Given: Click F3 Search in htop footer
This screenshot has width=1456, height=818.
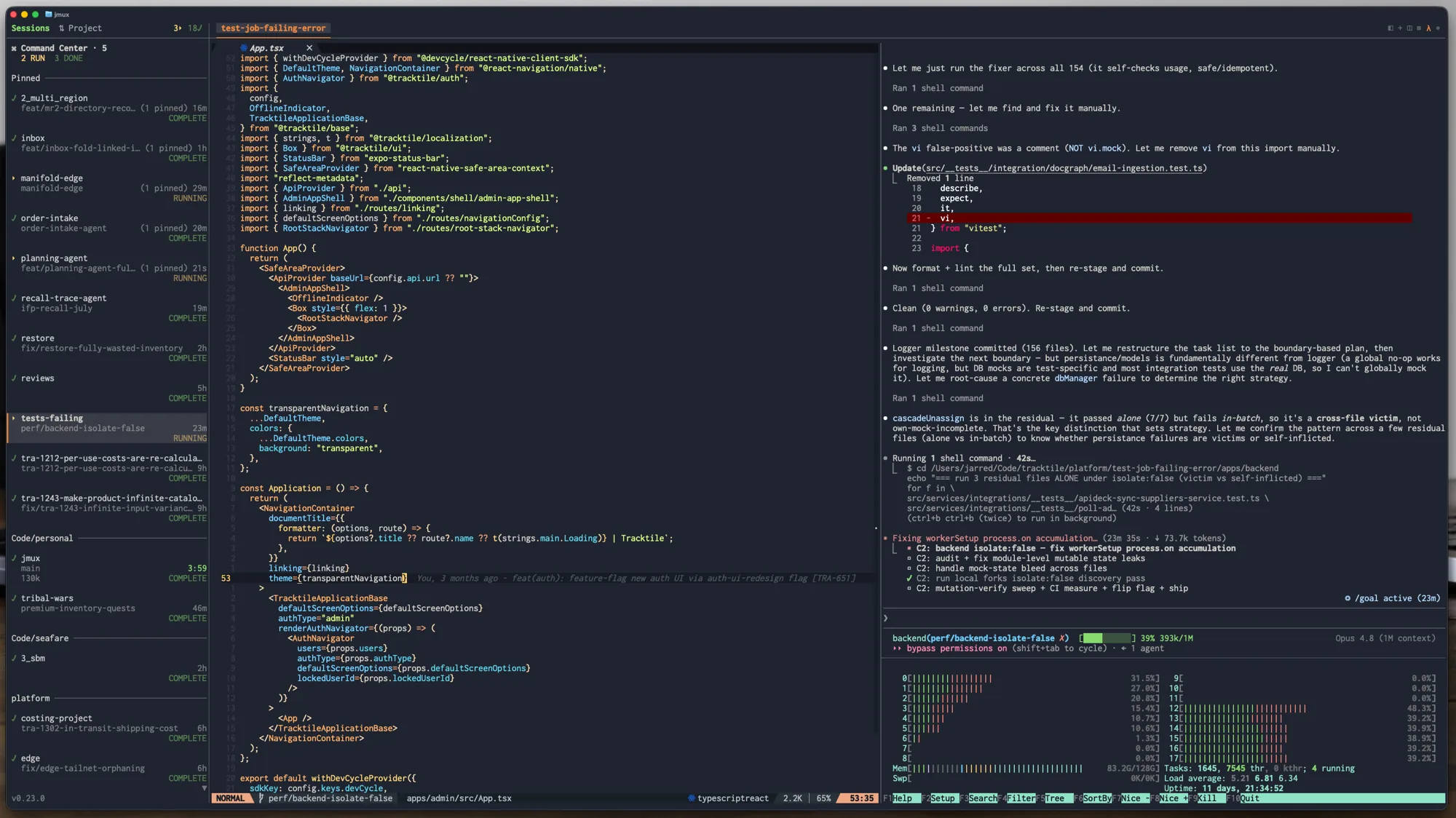Looking at the screenshot, I should [x=977, y=798].
